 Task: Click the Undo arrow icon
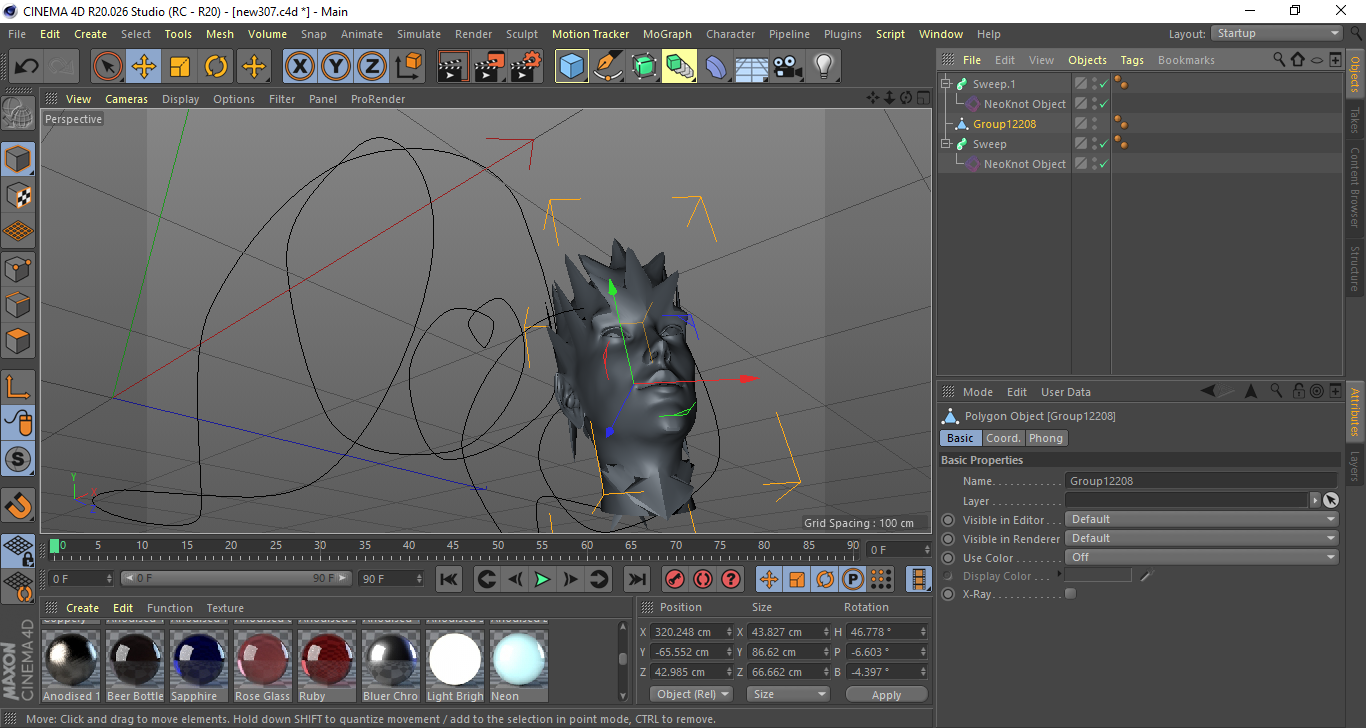point(27,67)
